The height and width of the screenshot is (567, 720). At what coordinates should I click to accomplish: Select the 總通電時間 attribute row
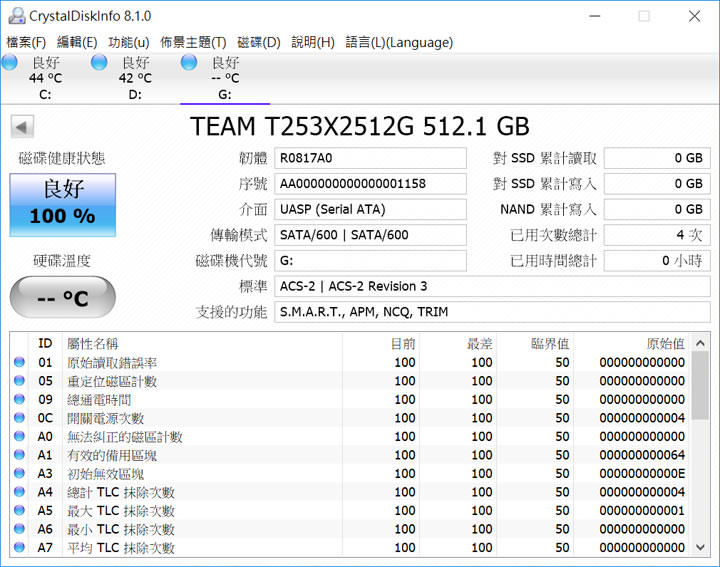(351, 399)
